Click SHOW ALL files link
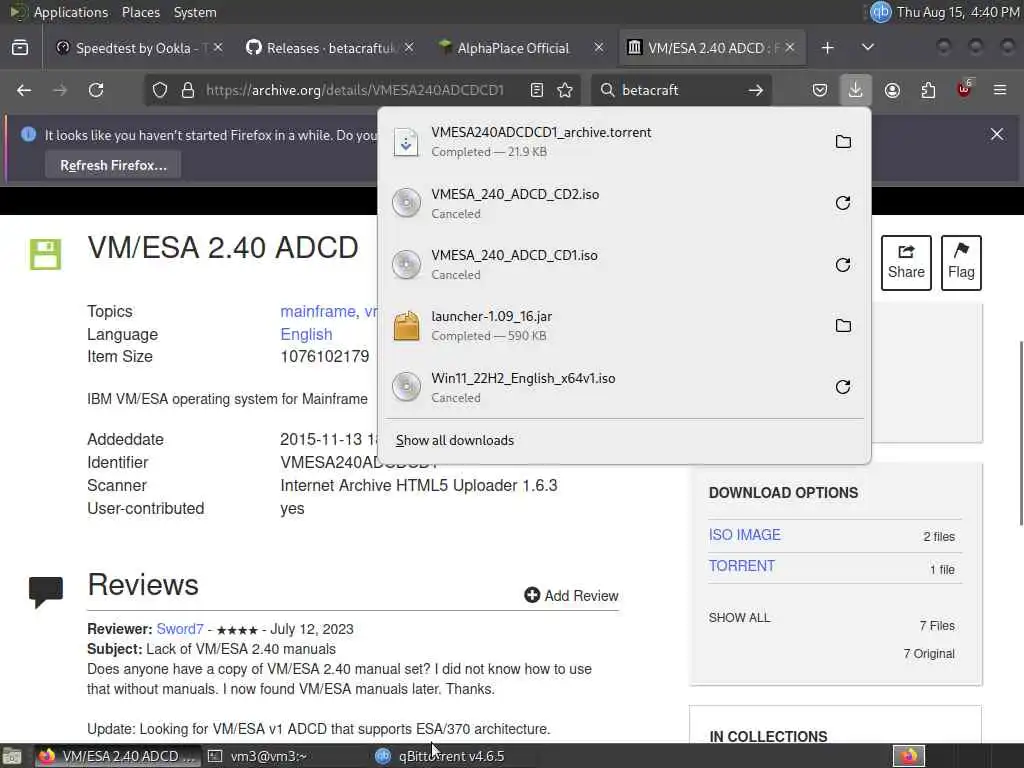Image resolution: width=1024 pixels, height=768 pixels. click(x=739, y=618)
